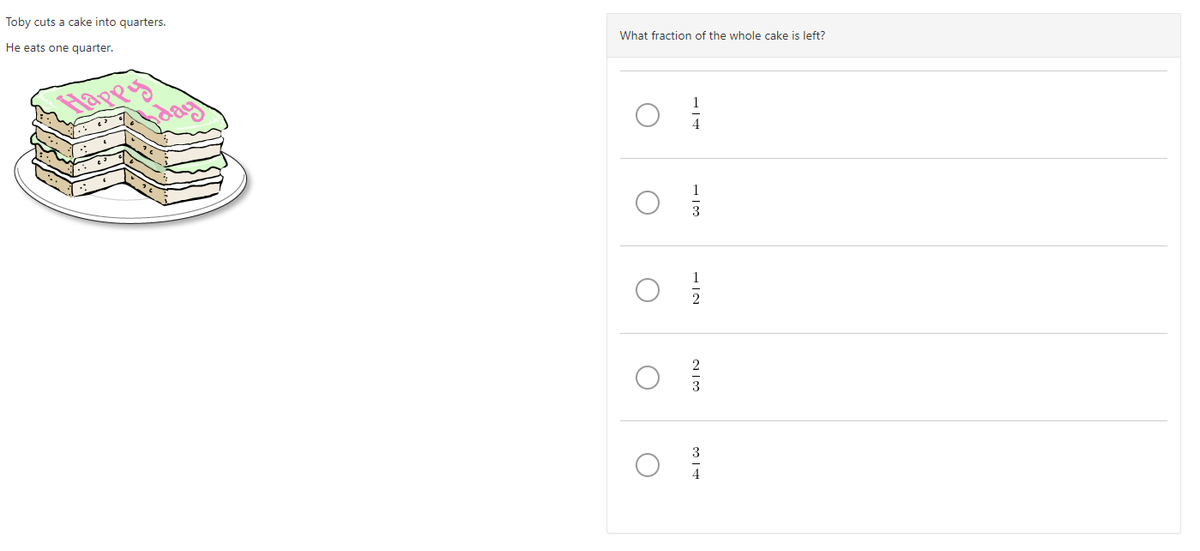Click the 3/4 fraction label
Image resolution: width=1200 pixels, height=551 pixels.
696,465
